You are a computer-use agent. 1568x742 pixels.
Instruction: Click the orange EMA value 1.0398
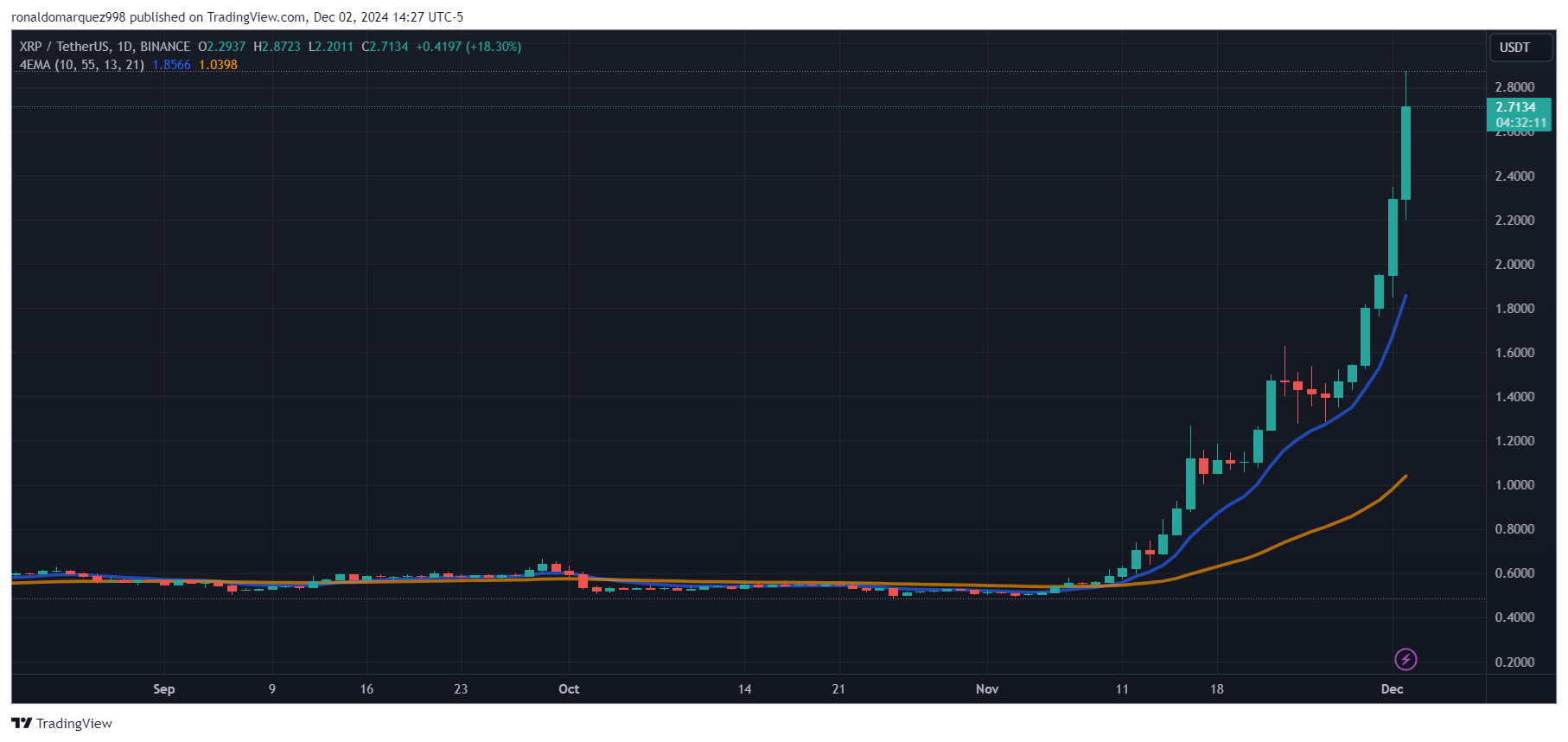218,65
